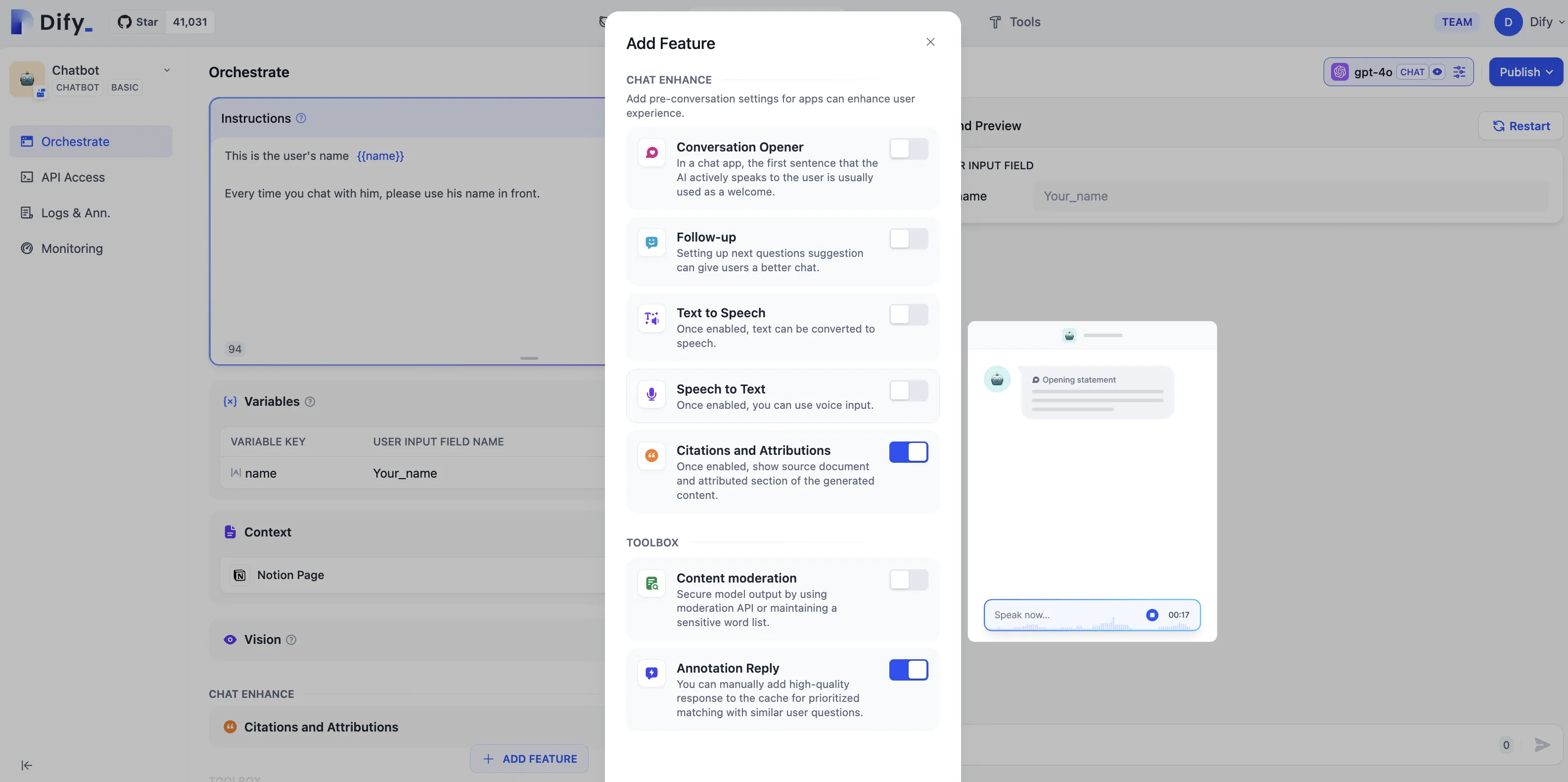Viewport: 1568px width, 782px height.
Task: Open the Monitoring sidebar item
Action: [x=72, y=248]
